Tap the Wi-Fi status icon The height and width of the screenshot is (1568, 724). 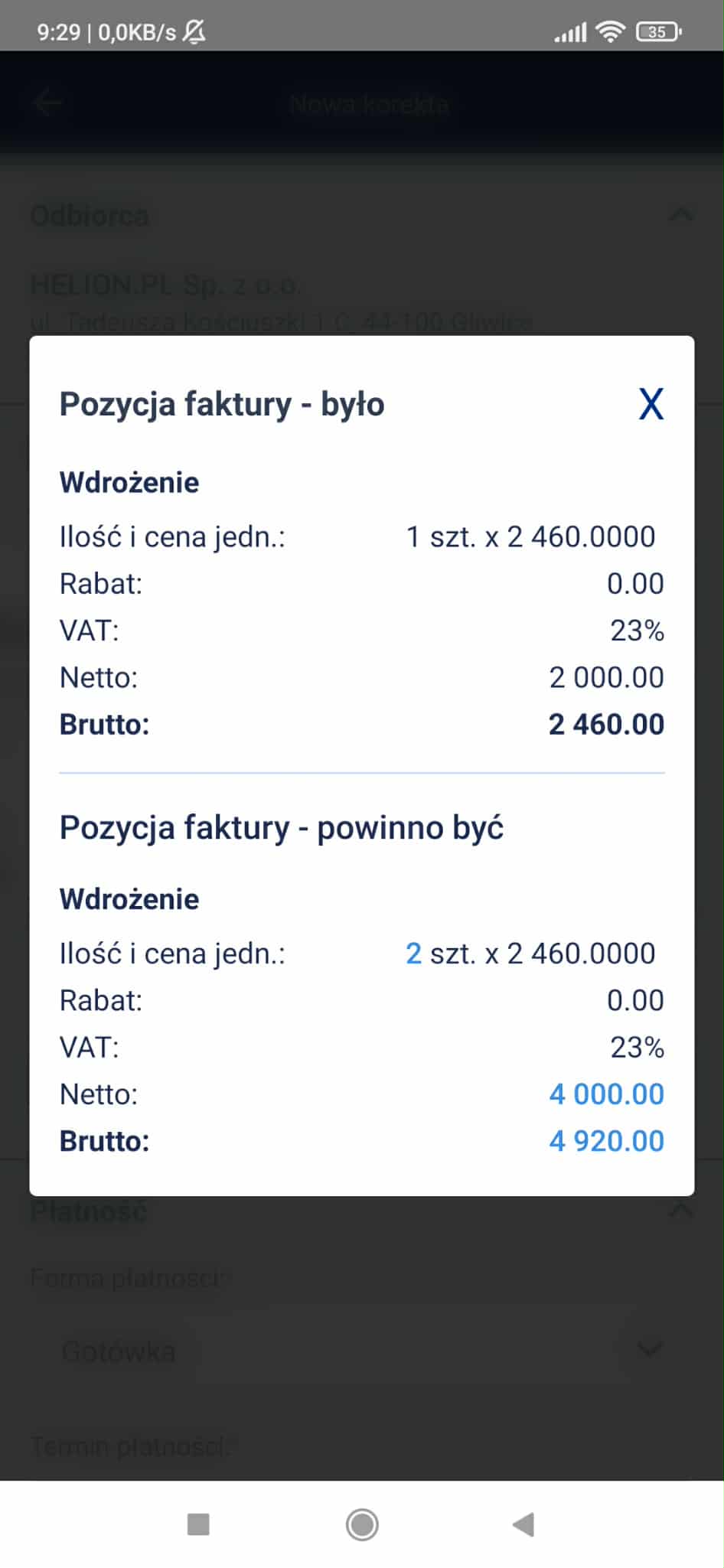pos(610,31)
